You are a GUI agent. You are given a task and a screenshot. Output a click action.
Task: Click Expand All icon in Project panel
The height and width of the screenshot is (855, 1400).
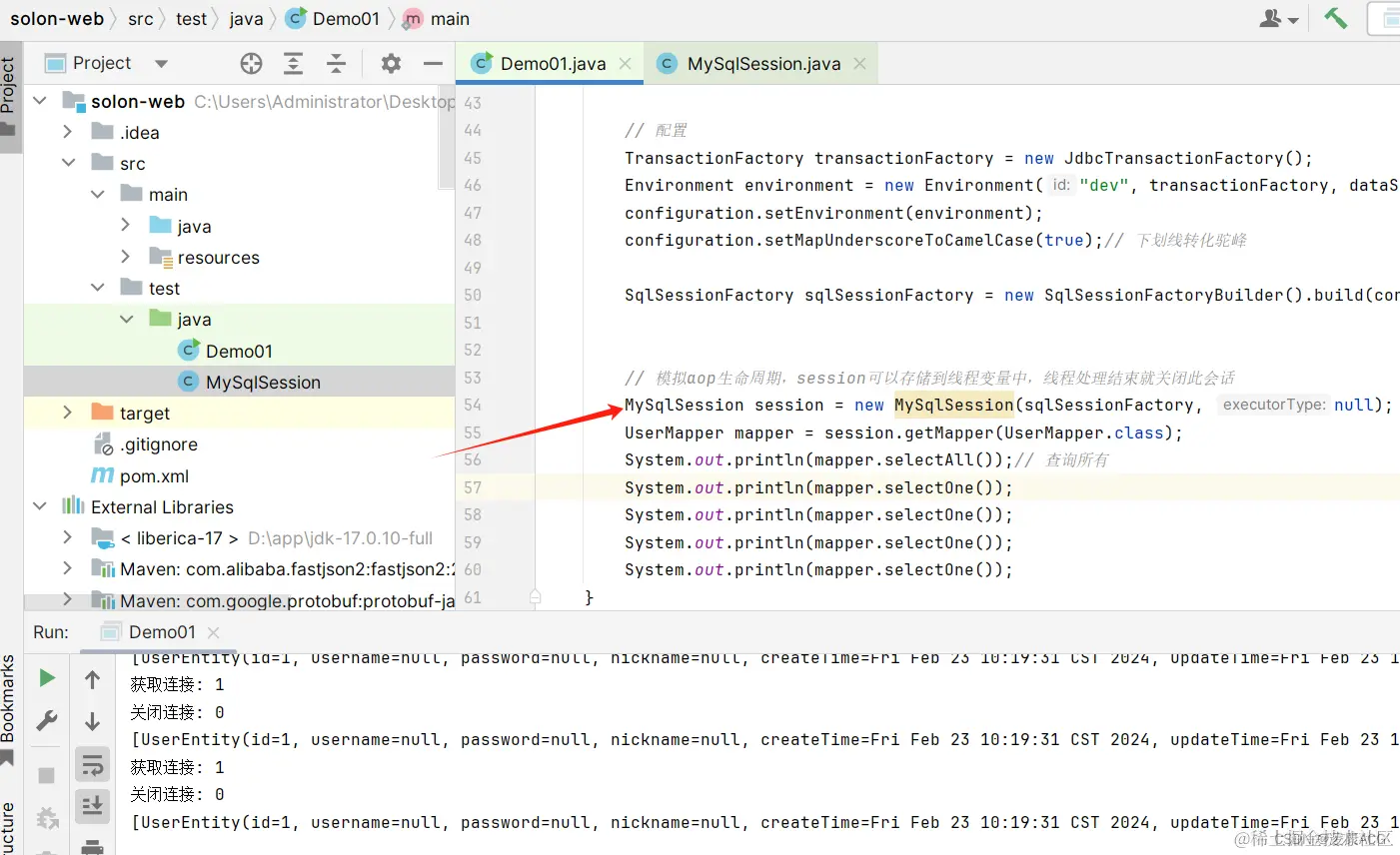293,64
